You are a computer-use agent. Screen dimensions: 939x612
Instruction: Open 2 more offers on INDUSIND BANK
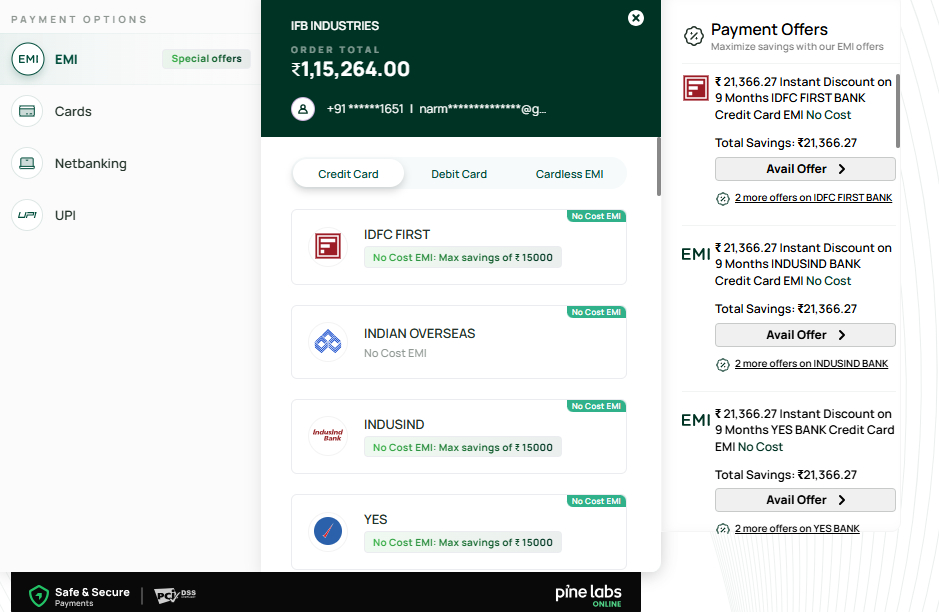point(810,364)
